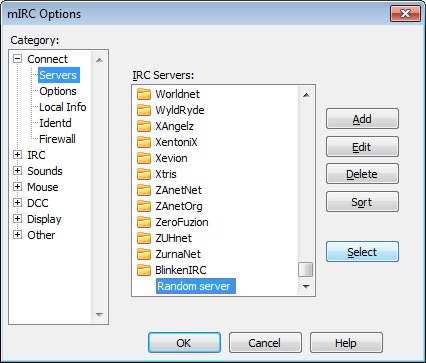Click the servers list scroll-up arrow
The width and height of the screenshot is (426, 363).
[x=306, y=95]
